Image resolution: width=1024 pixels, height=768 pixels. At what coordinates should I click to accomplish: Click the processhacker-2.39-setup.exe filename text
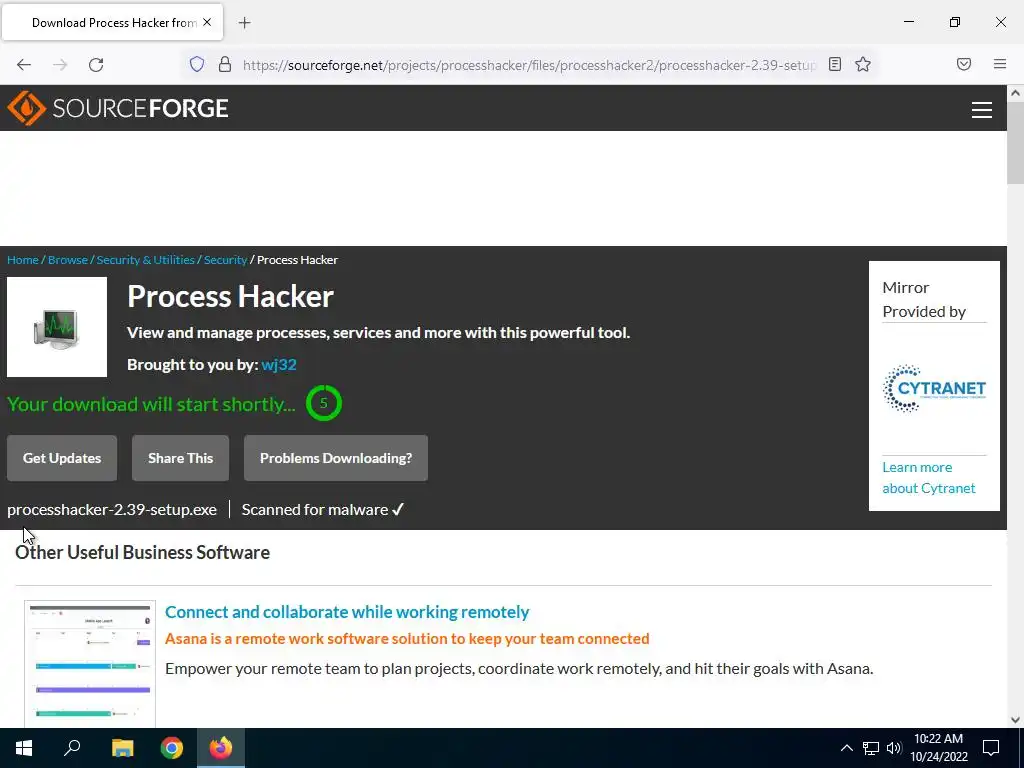tap(112, 509)
